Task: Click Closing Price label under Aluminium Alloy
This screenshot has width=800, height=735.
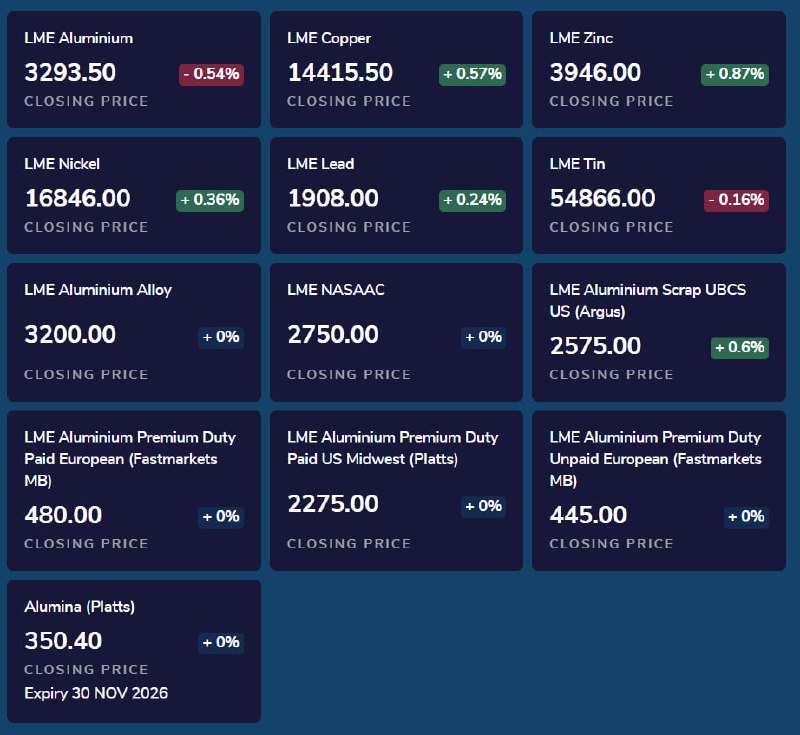Action: [86, 375]
